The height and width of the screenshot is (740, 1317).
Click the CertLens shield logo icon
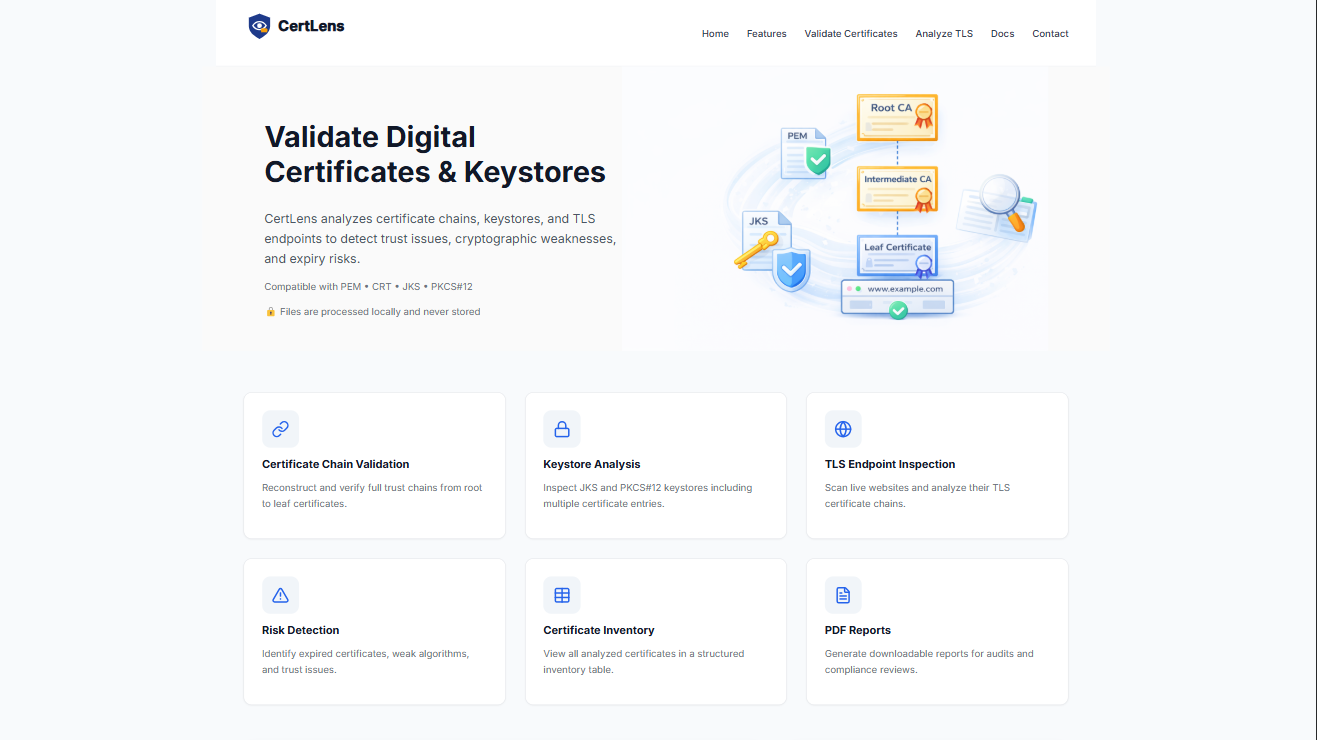click(x=259, y=26)
